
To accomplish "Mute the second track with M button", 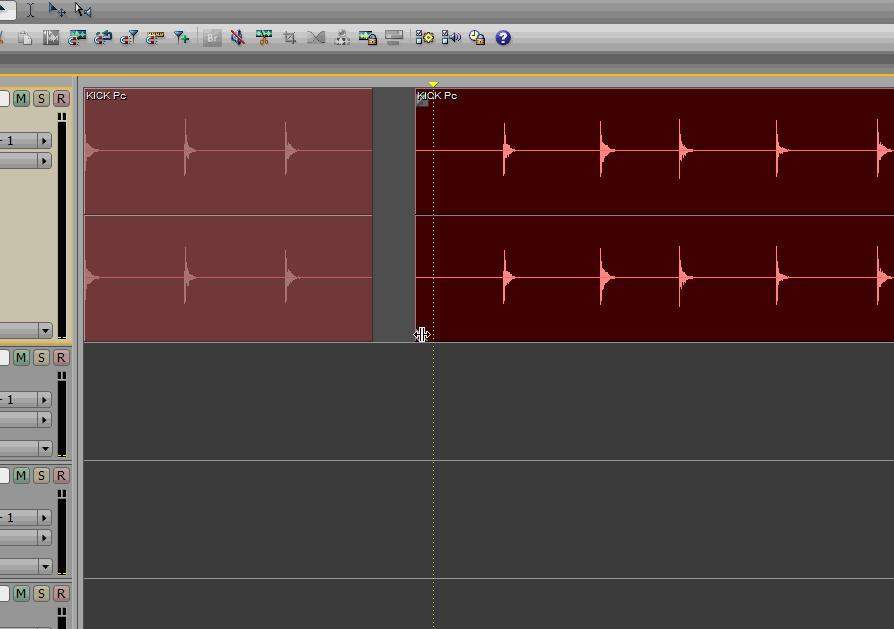I will [x=21, y=358].
